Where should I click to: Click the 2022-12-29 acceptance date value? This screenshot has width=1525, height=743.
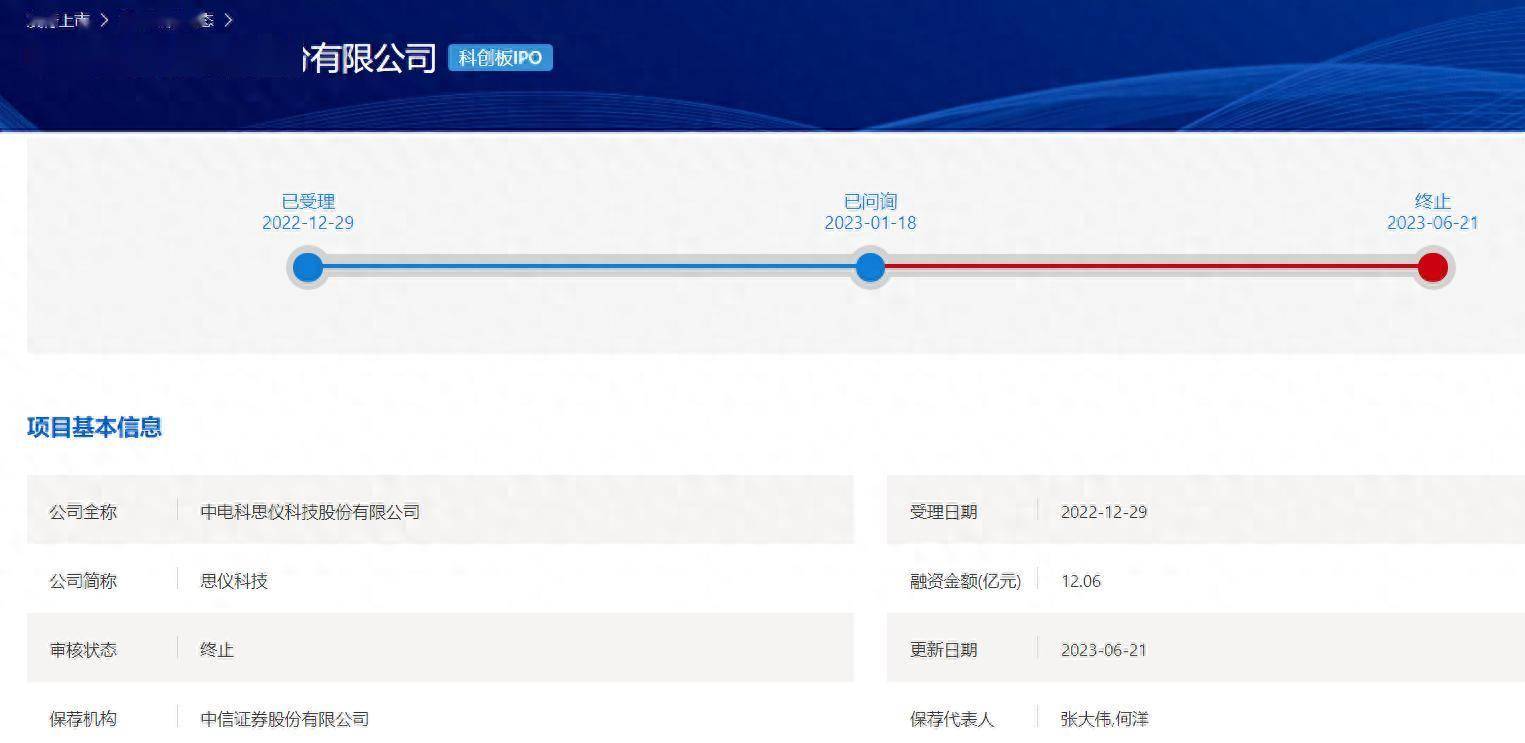[x=1104, y=512]
